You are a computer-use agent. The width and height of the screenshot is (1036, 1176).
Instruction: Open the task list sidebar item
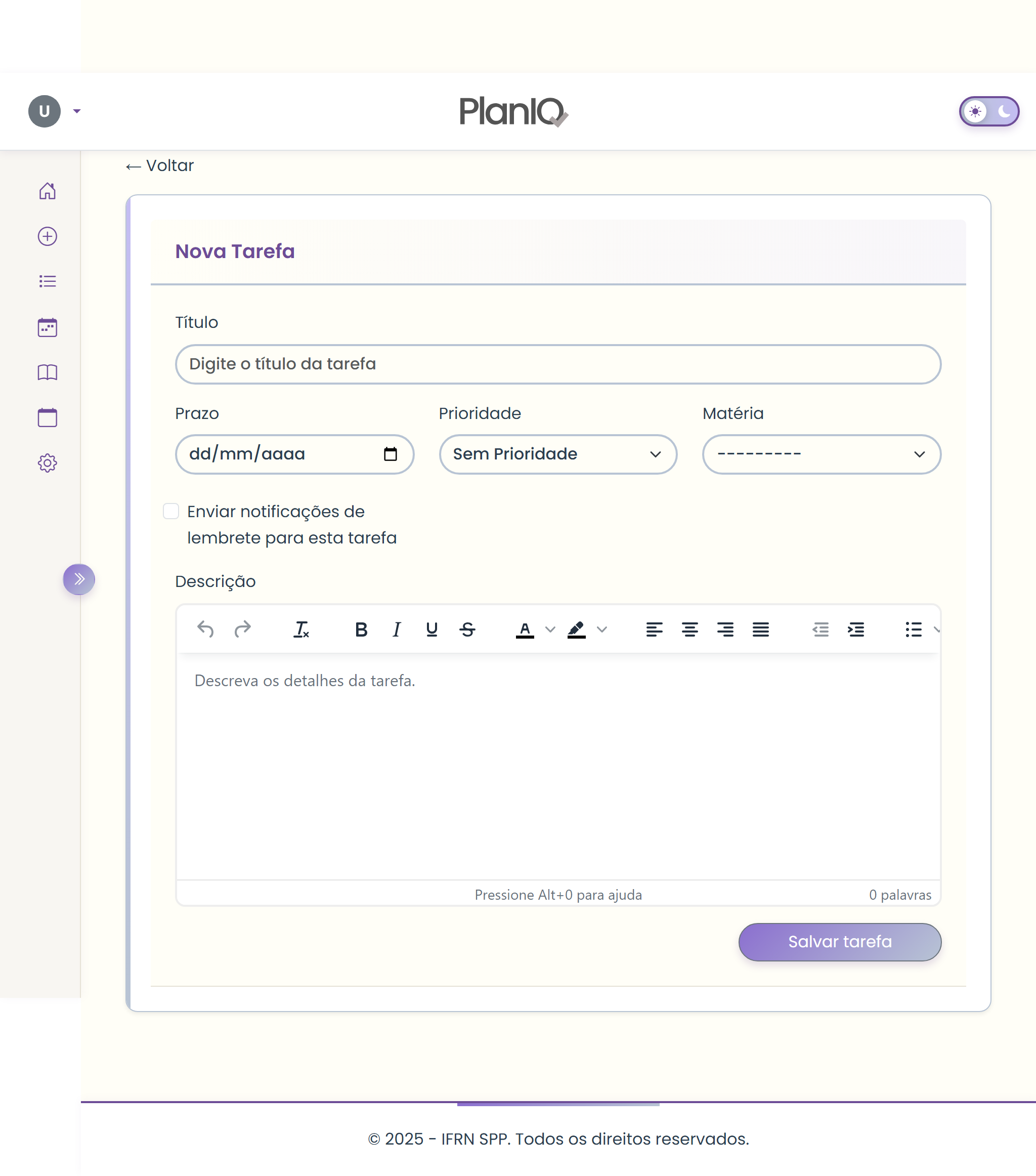click(x=47, y=281)
